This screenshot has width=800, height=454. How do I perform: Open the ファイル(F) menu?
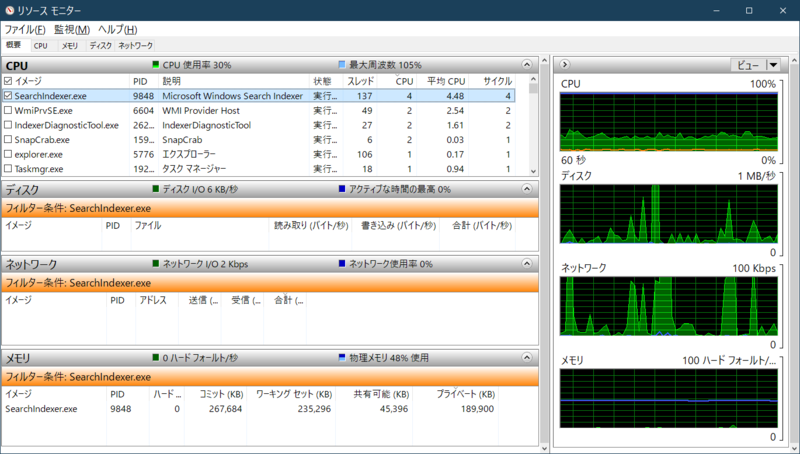[x=24, y=30]
